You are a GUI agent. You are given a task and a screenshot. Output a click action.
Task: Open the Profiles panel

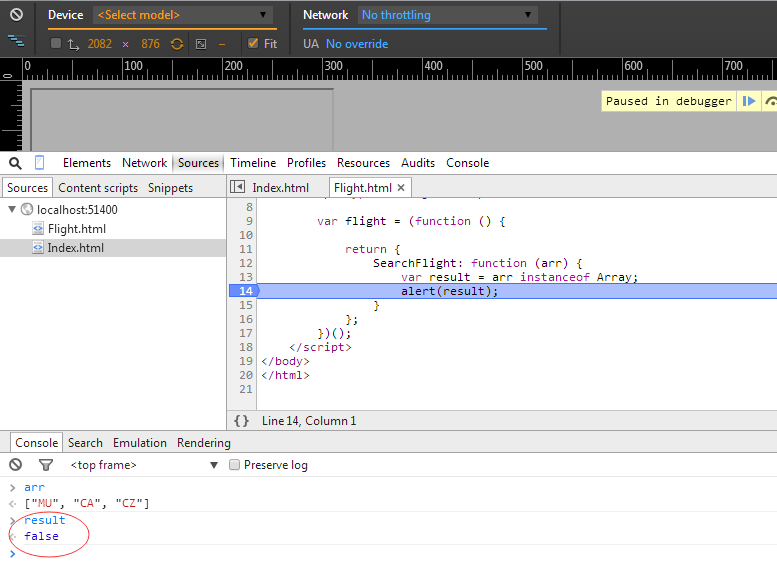tap(306, 163)
